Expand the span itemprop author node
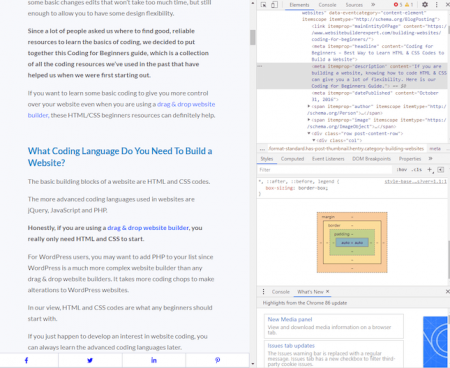Viewport: 450px width, 368px height. pos(309,106)
